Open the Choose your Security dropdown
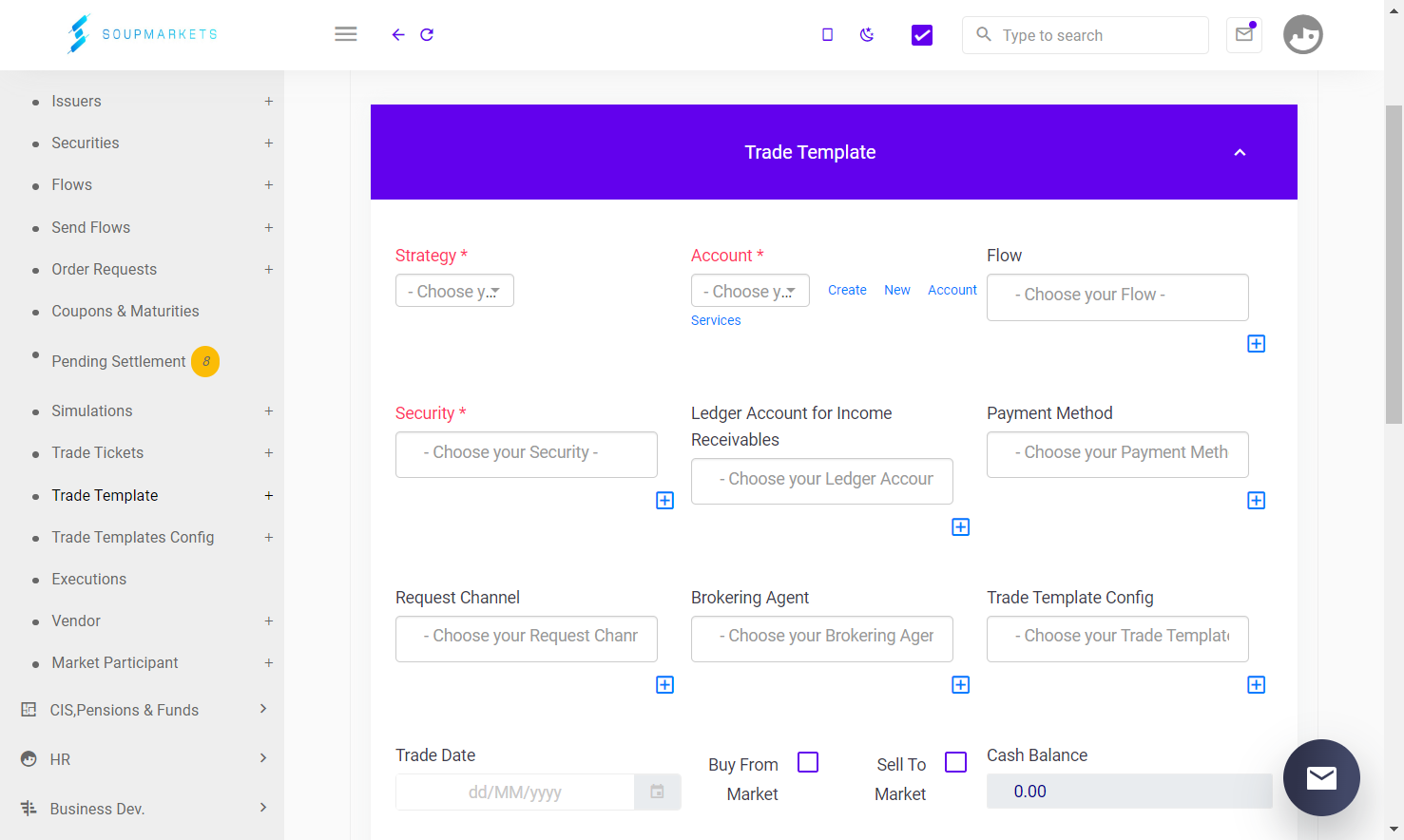Screen dimensions: 1404x840 click(x=527, y=455)
